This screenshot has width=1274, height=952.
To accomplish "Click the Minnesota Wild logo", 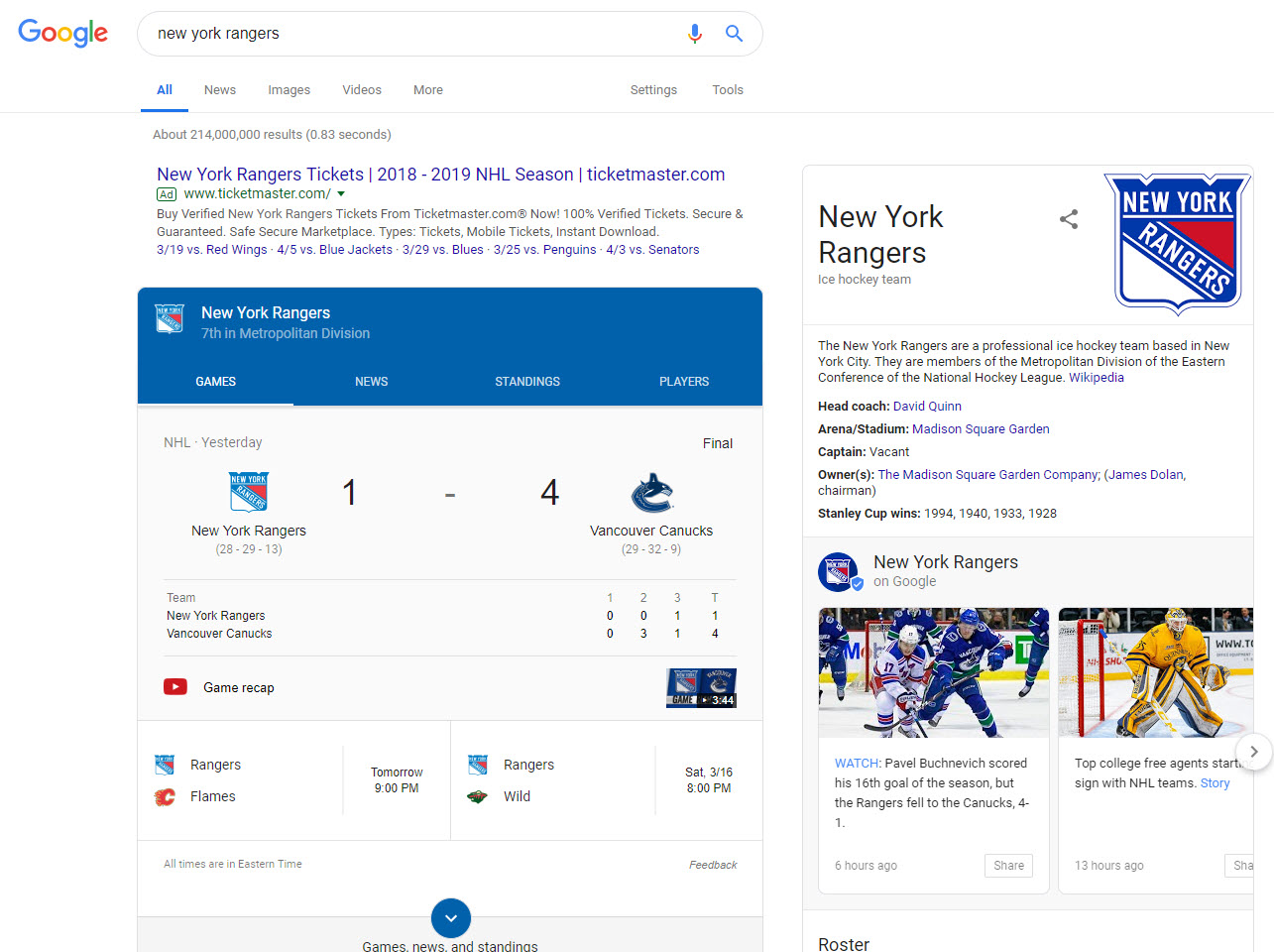I will (x=478, y=797).
